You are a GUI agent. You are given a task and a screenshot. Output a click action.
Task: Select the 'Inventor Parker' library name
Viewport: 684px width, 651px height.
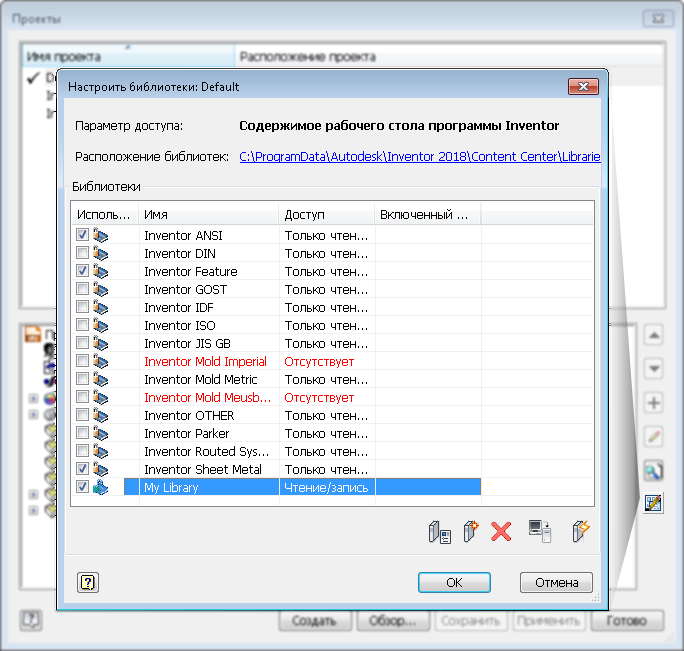187,434
